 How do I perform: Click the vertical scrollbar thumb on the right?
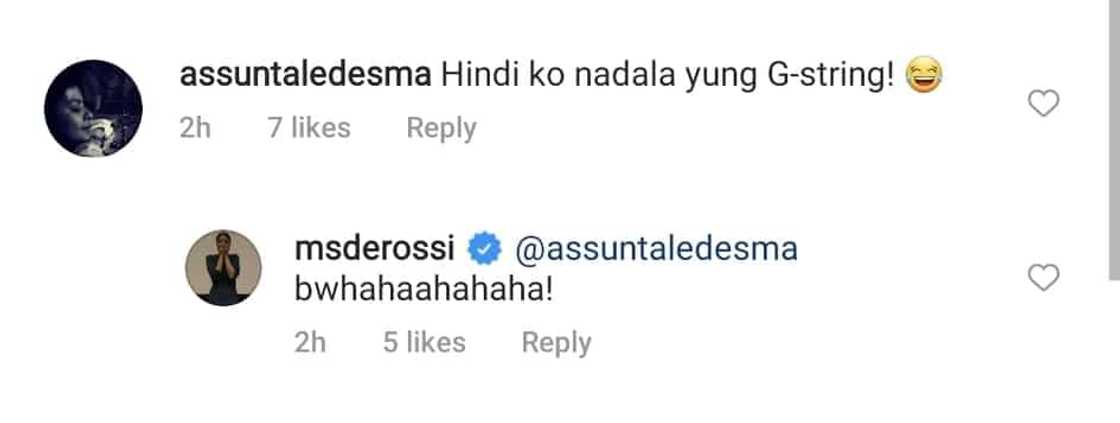point(1113,140)
